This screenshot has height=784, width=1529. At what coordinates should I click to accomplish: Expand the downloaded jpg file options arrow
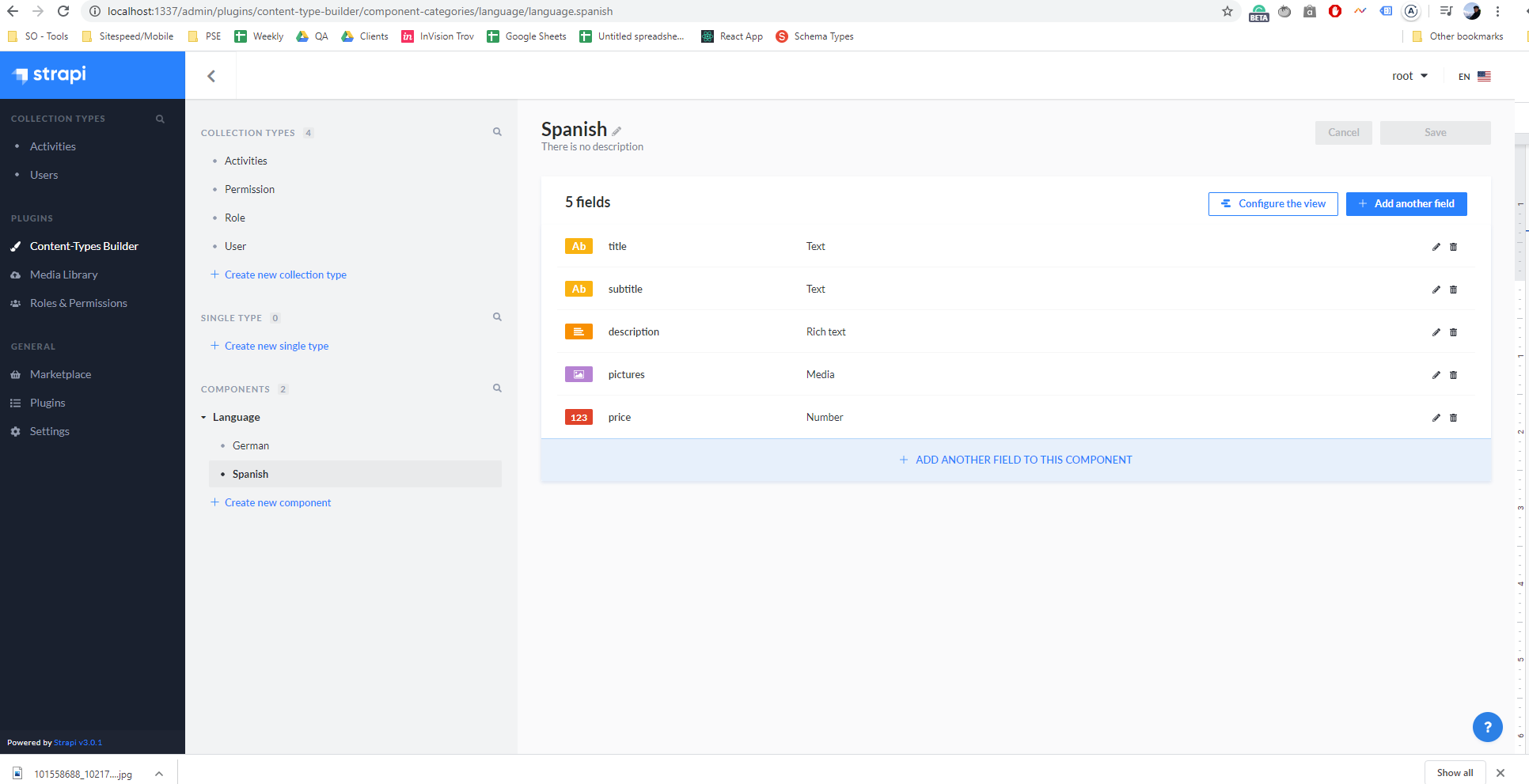(x=159, y=774)
